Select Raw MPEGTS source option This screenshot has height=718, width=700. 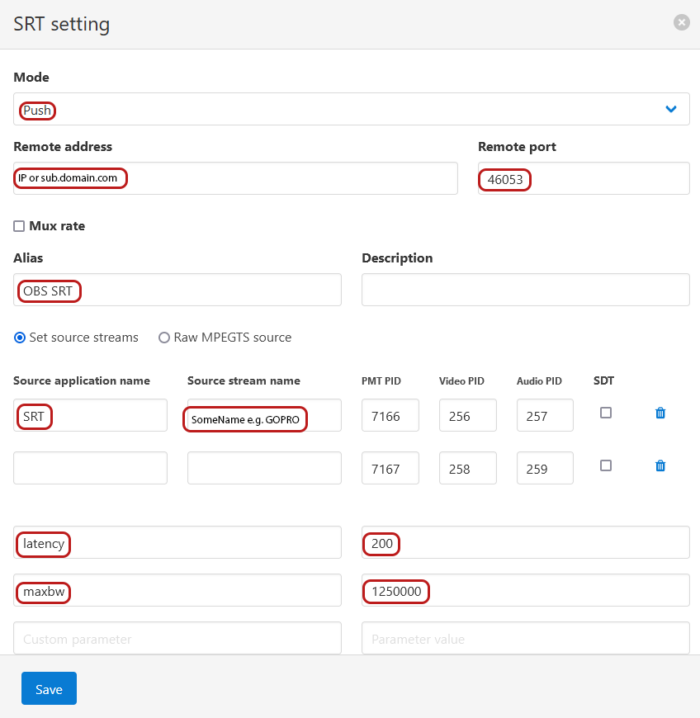163,337
